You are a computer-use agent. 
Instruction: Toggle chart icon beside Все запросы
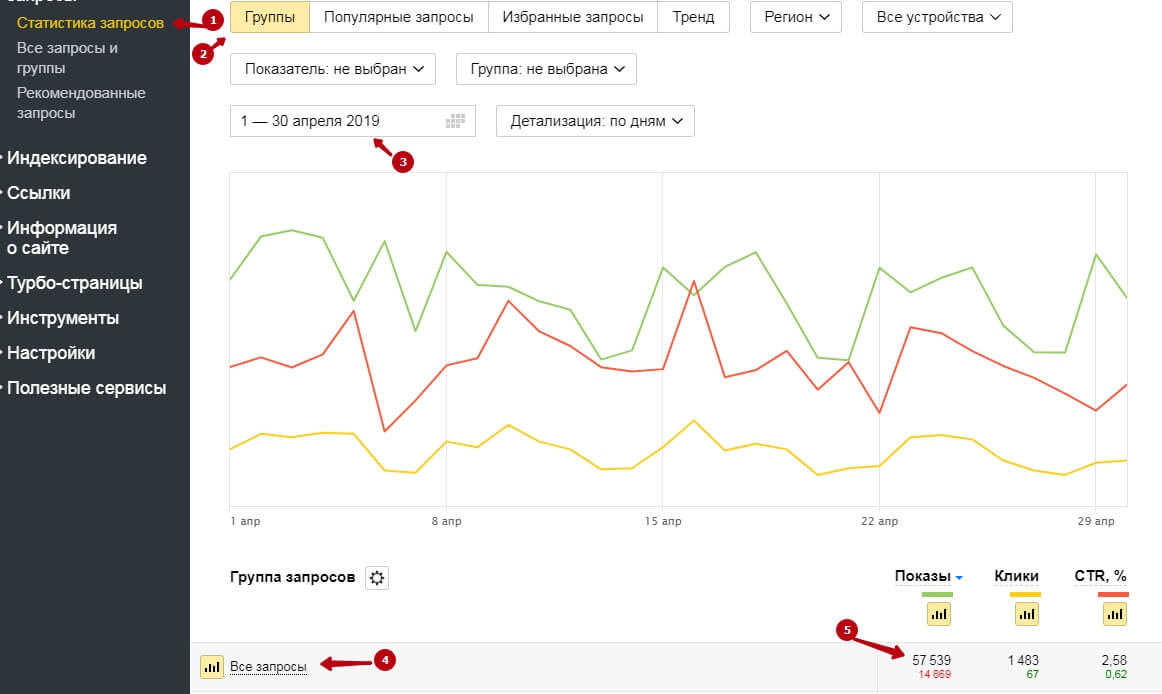tap(212, 667)
